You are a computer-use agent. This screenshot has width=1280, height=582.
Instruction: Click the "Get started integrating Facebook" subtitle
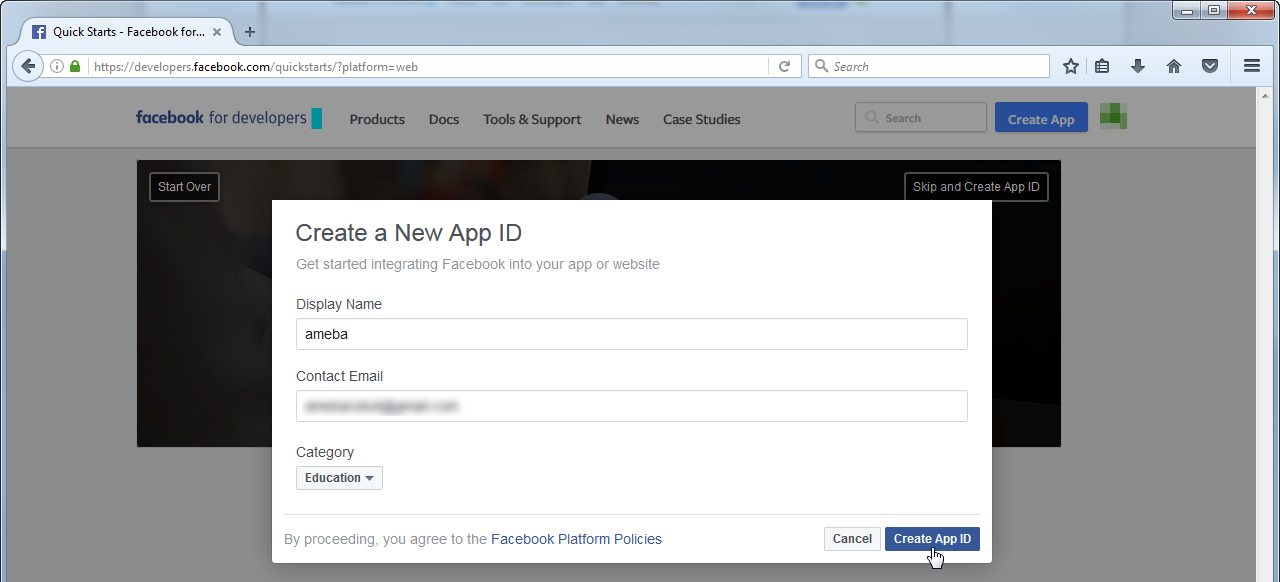click(x=478, y=265)
